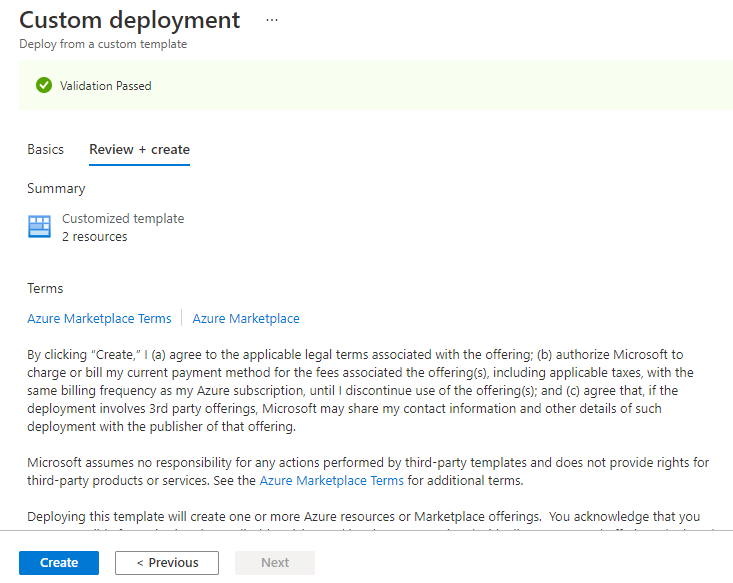Go back with the Previous button
Screen dimensions: 733x583
(166, 563)
